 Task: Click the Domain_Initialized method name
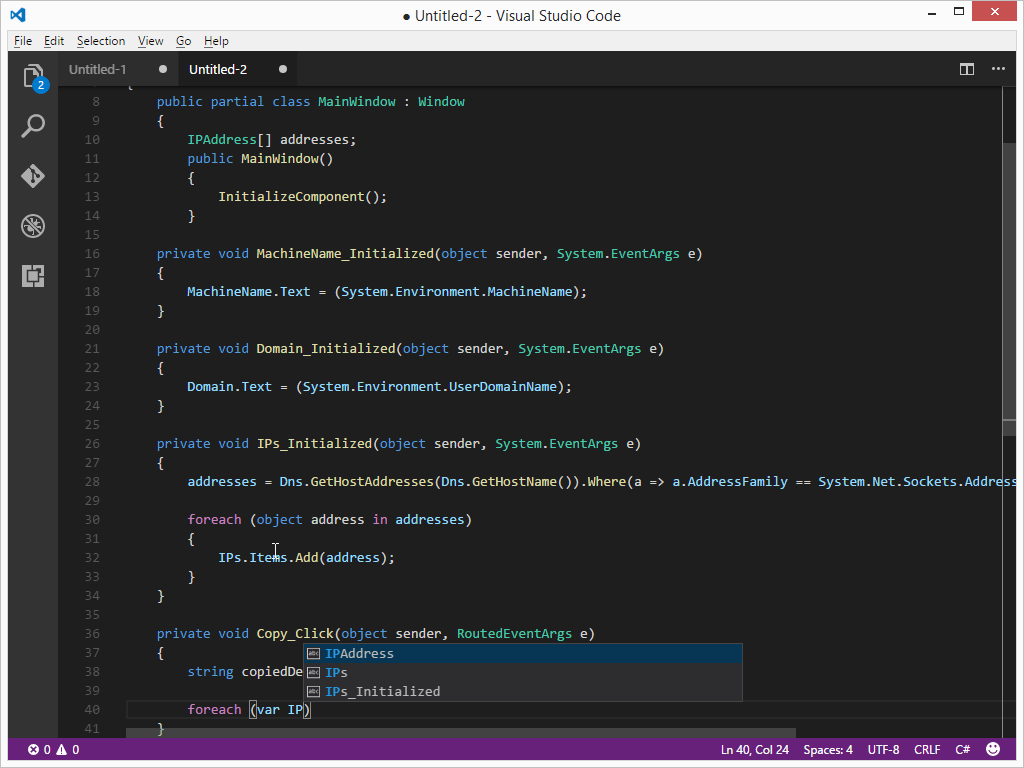[x=326, y=349]
